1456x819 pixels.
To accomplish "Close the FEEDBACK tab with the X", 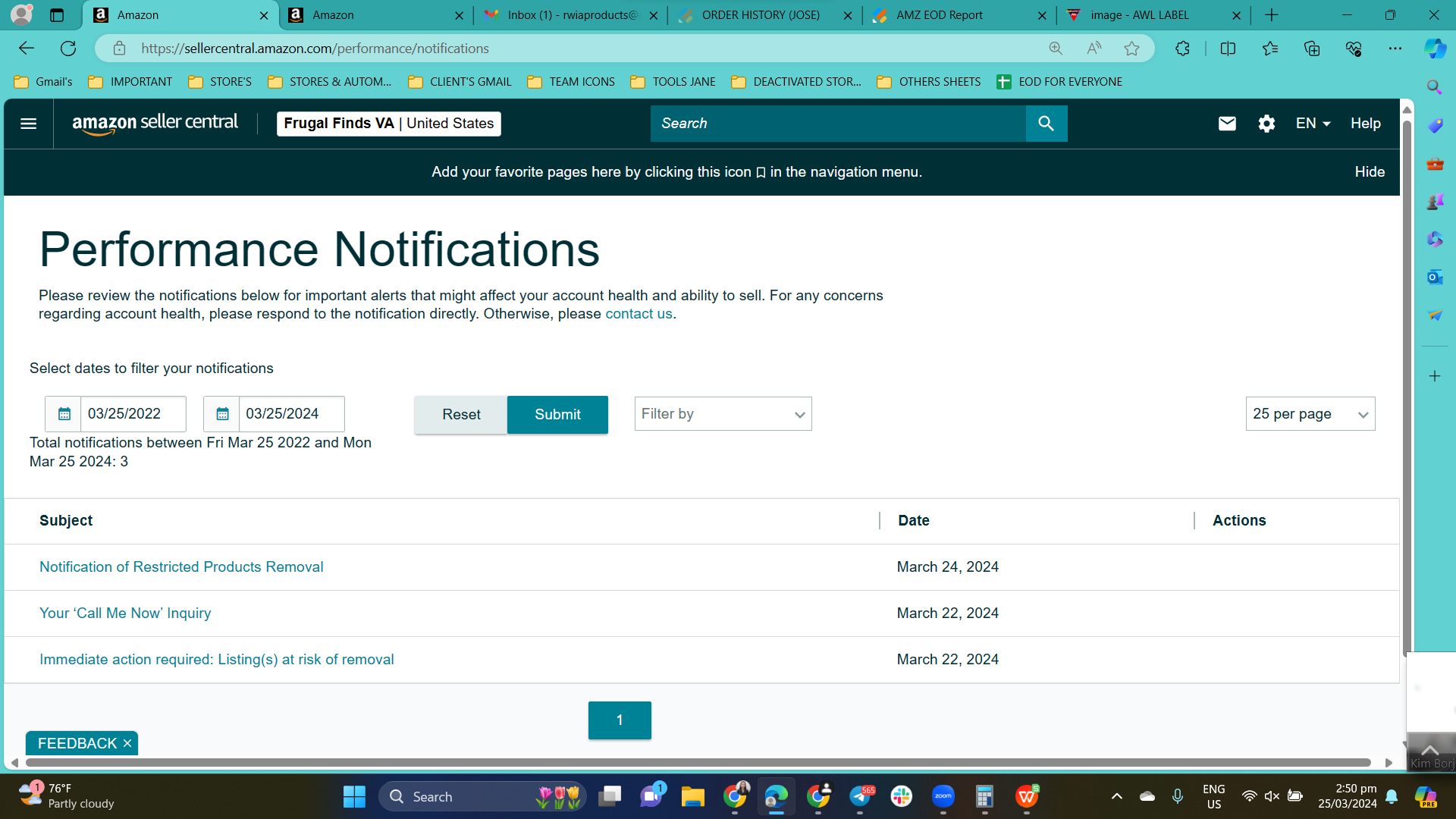I will click(127, 744).
